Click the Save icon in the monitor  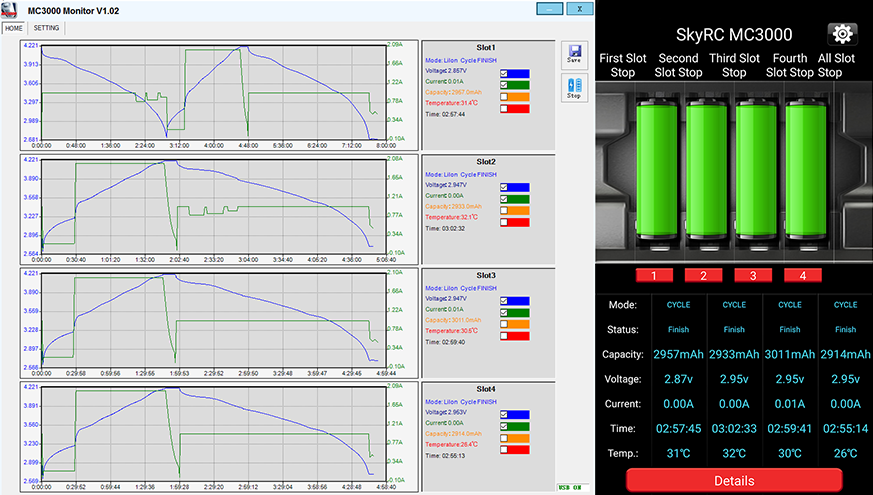(x=574, y=54)
